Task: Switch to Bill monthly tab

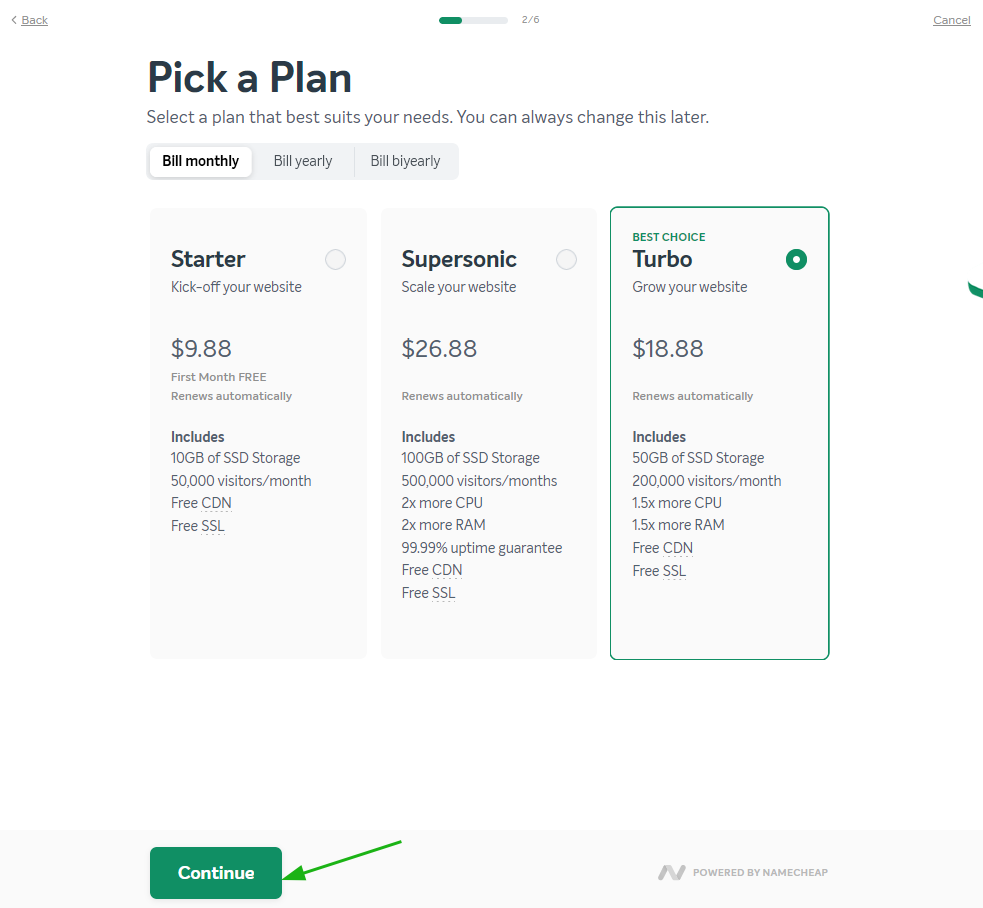Action: [x=201, y=161]
